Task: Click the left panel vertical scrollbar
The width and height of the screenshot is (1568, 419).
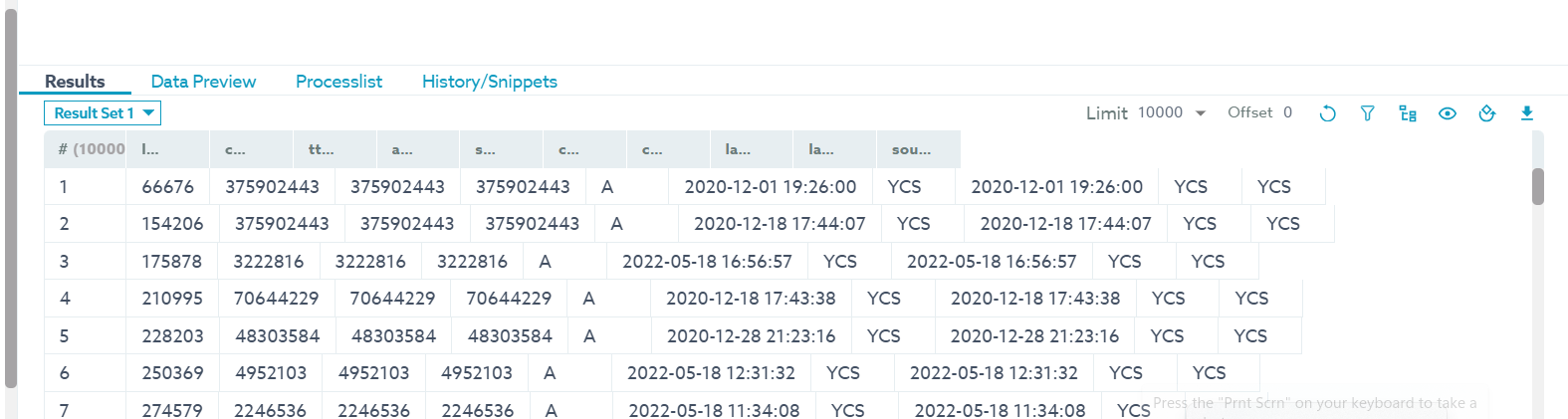Action: pyautogui.click(x=11, y=199)
